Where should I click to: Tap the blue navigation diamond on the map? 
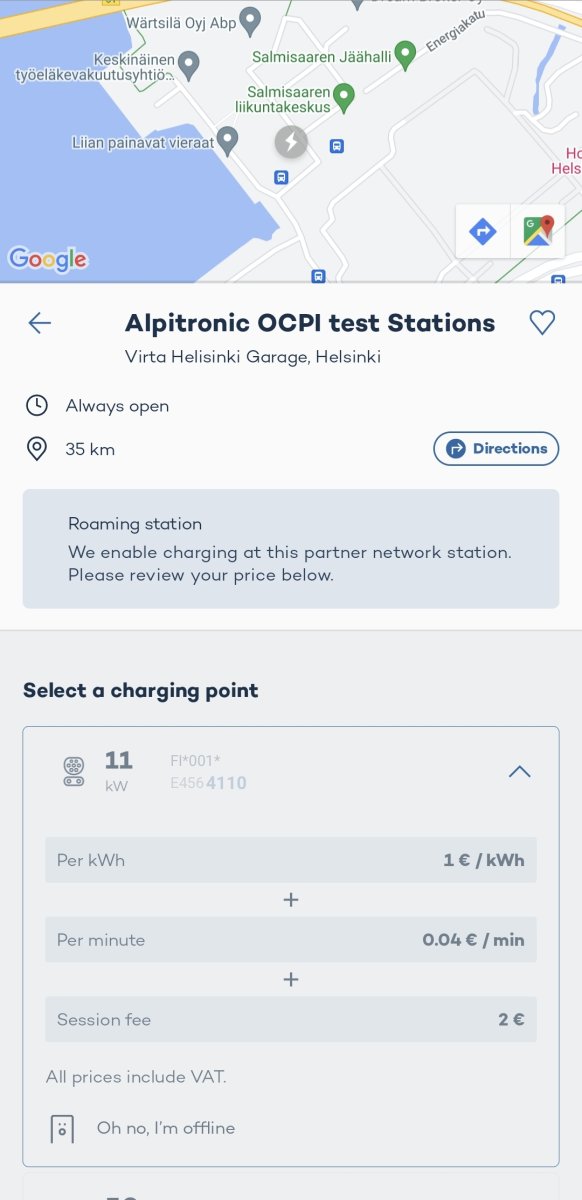point(483,231)
